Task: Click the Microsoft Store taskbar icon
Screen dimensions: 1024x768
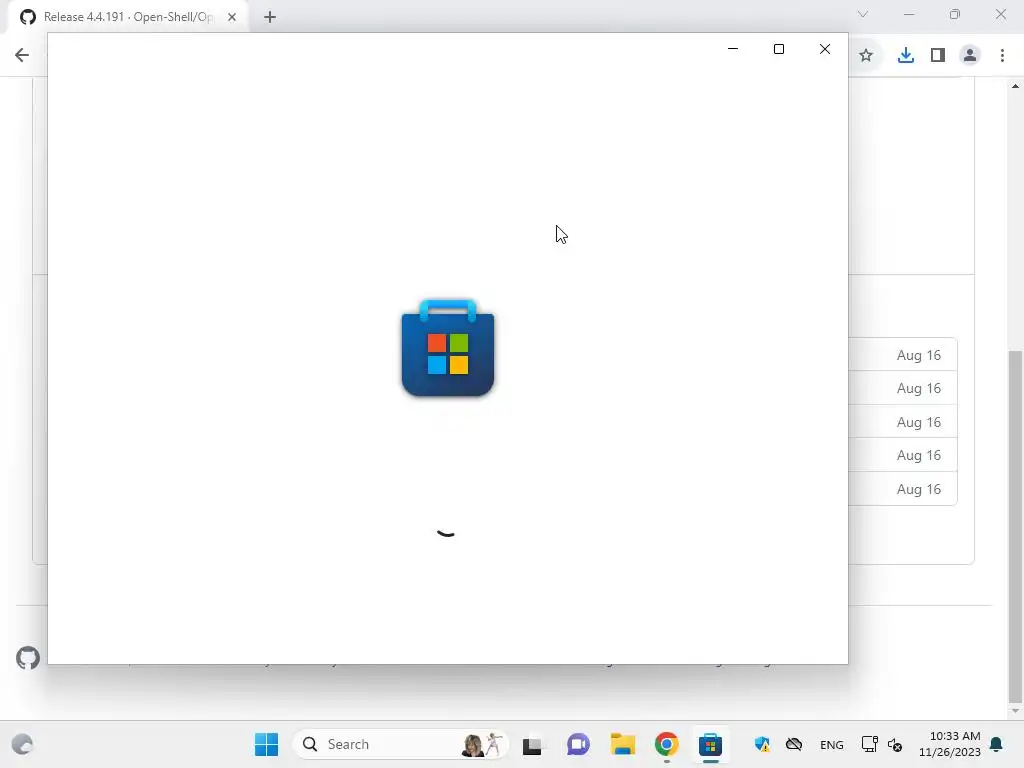Action: click(x=711, y=744)
